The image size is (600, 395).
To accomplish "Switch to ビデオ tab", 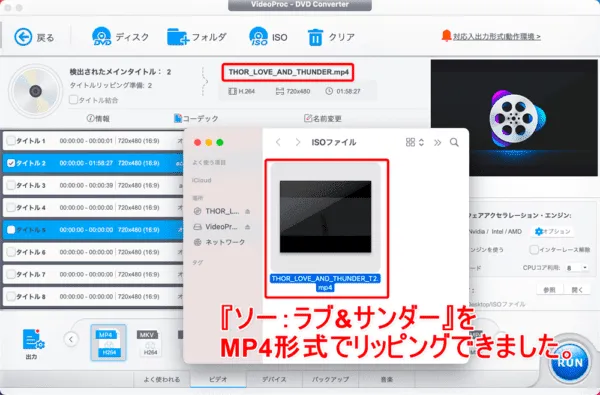I will pyautogui.click(x=218, y=379).
